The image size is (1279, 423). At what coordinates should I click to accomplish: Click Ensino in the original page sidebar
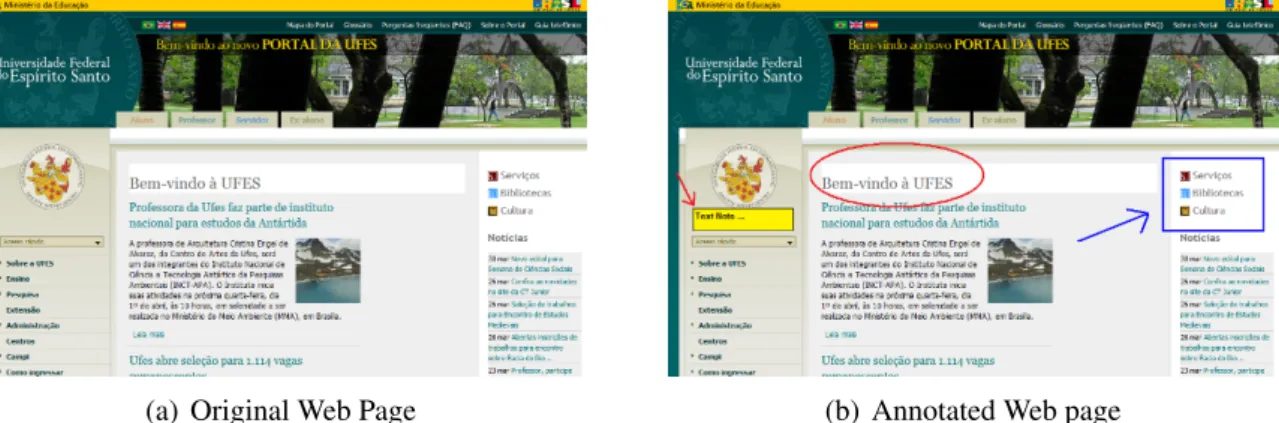19,279
